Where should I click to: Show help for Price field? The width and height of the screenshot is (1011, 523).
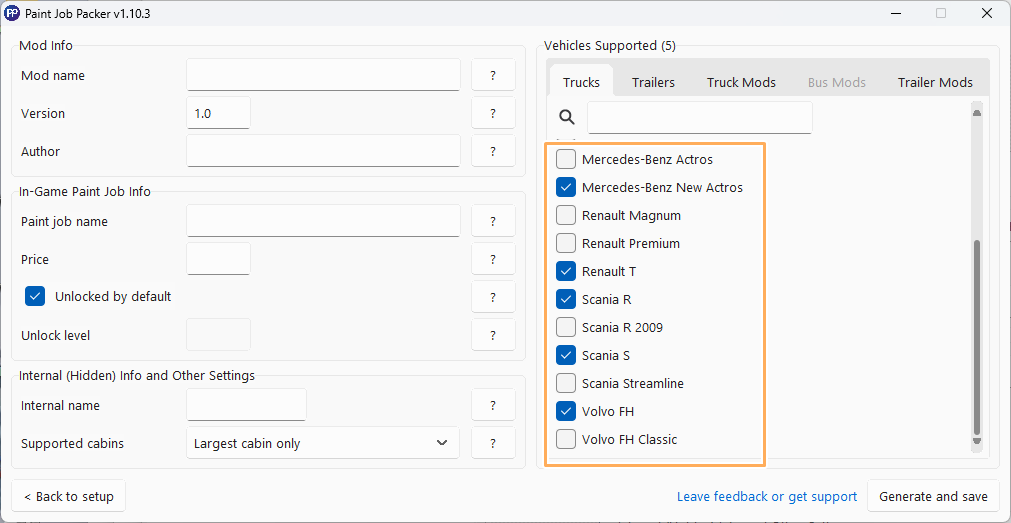493,259
